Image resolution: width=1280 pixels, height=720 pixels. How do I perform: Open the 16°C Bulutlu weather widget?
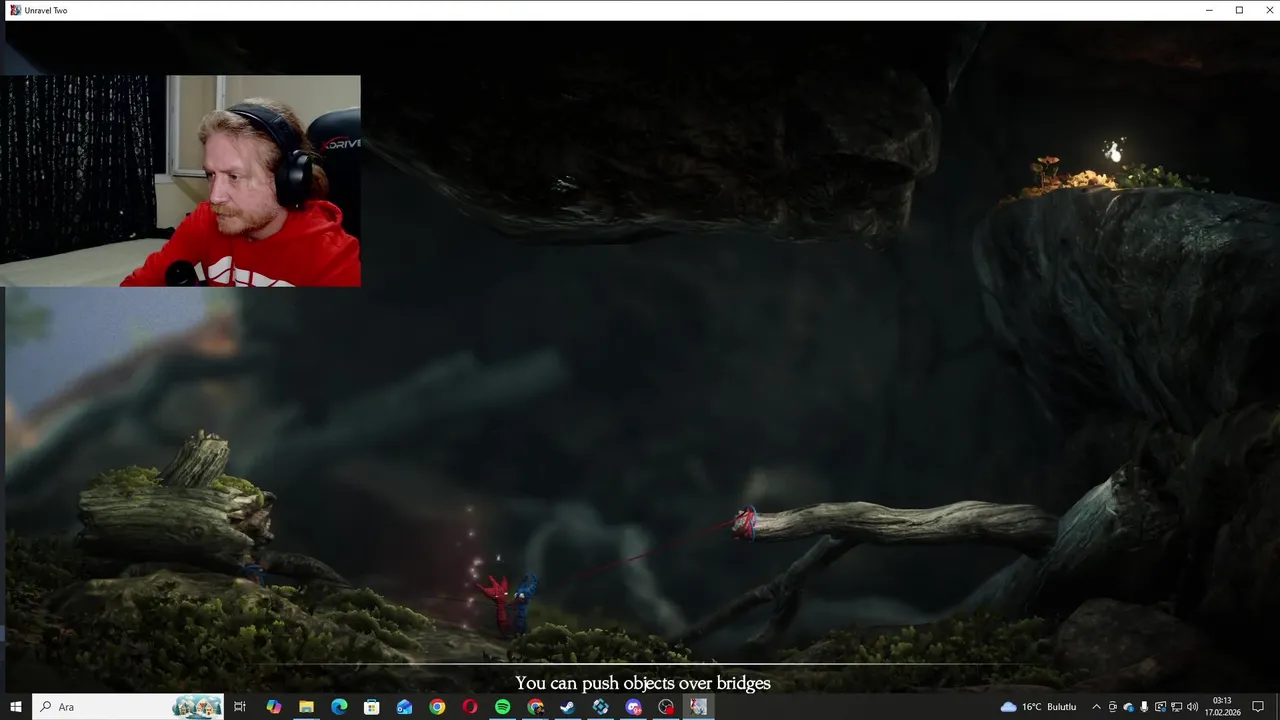[1039, 707]
